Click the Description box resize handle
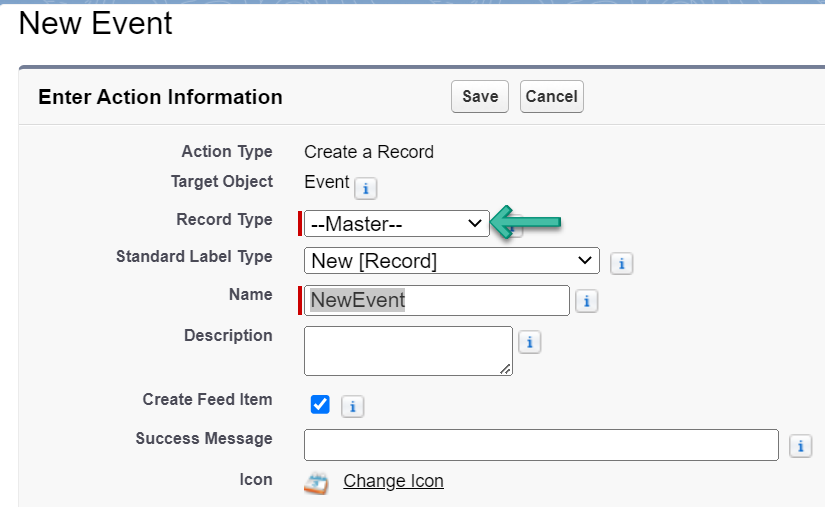The height and width of the screenshot is (507, 825). coord(506,370)
